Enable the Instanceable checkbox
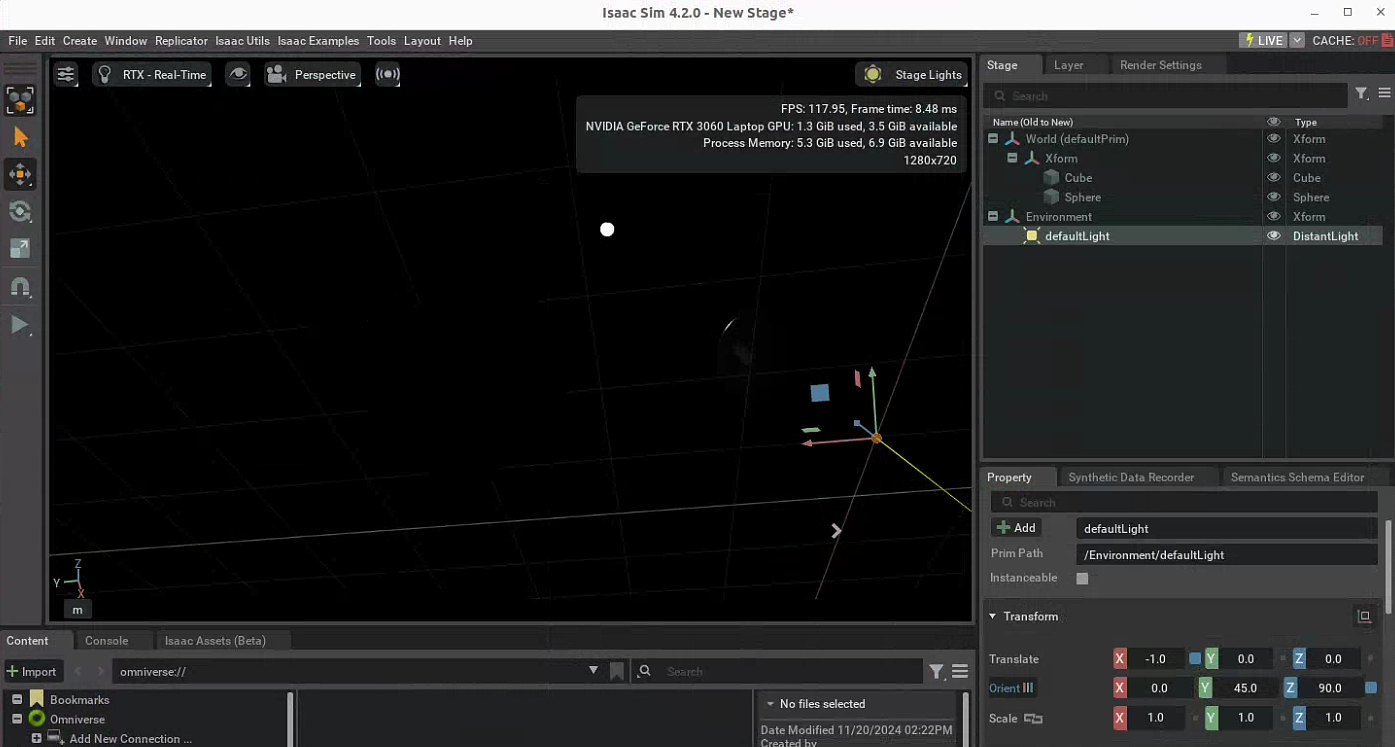 1082,578
